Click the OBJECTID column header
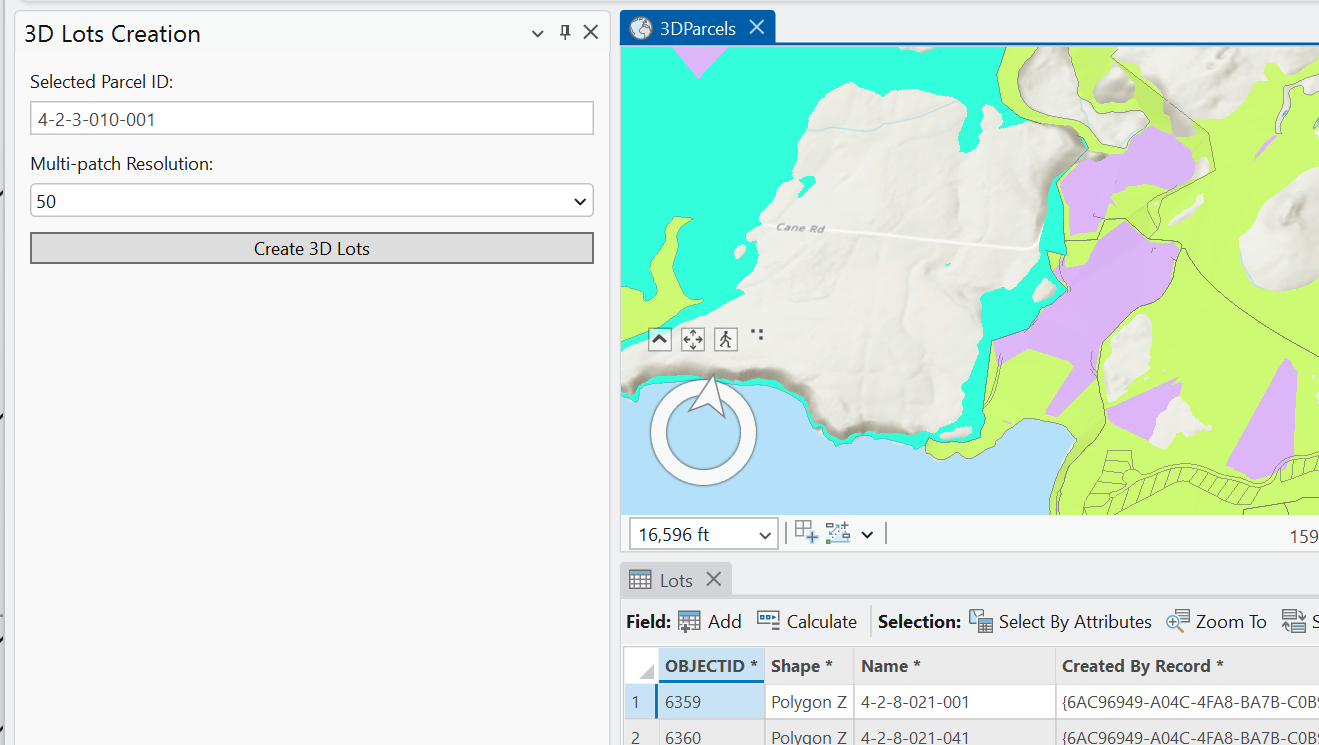 pos(711,666)
